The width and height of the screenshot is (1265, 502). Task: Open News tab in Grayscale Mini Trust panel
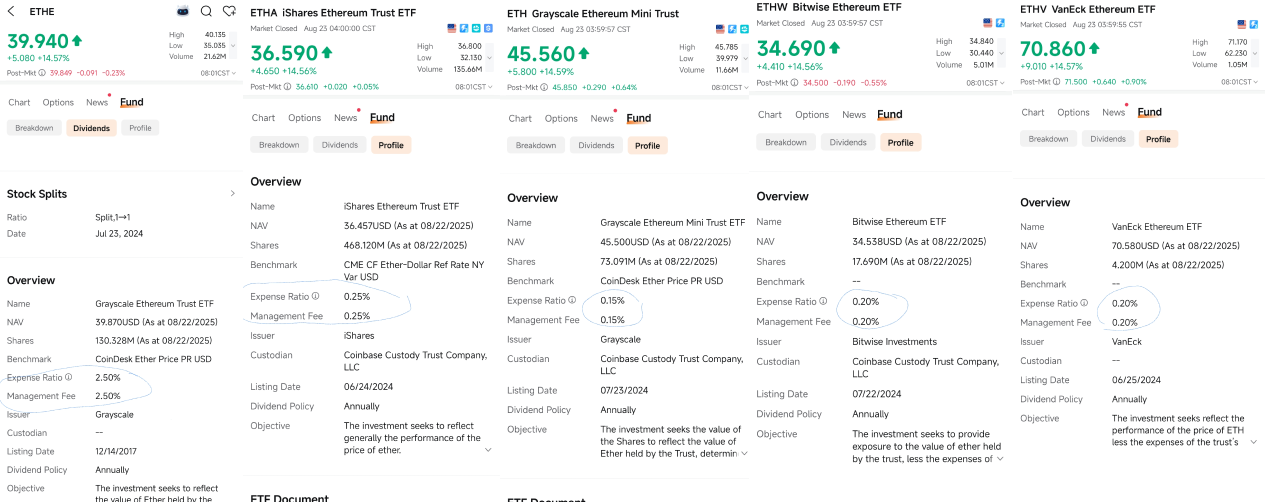pyautogui.click(x=602, y=118)
